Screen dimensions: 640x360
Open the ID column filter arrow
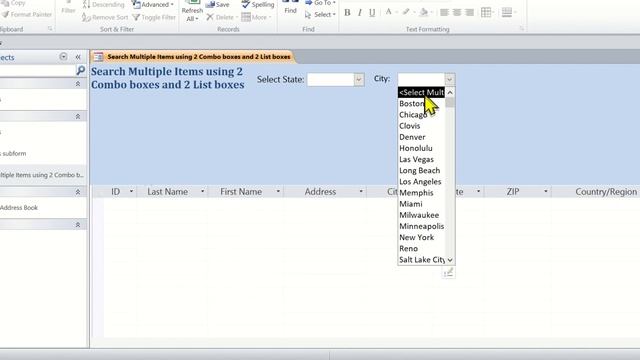(131, 191)
